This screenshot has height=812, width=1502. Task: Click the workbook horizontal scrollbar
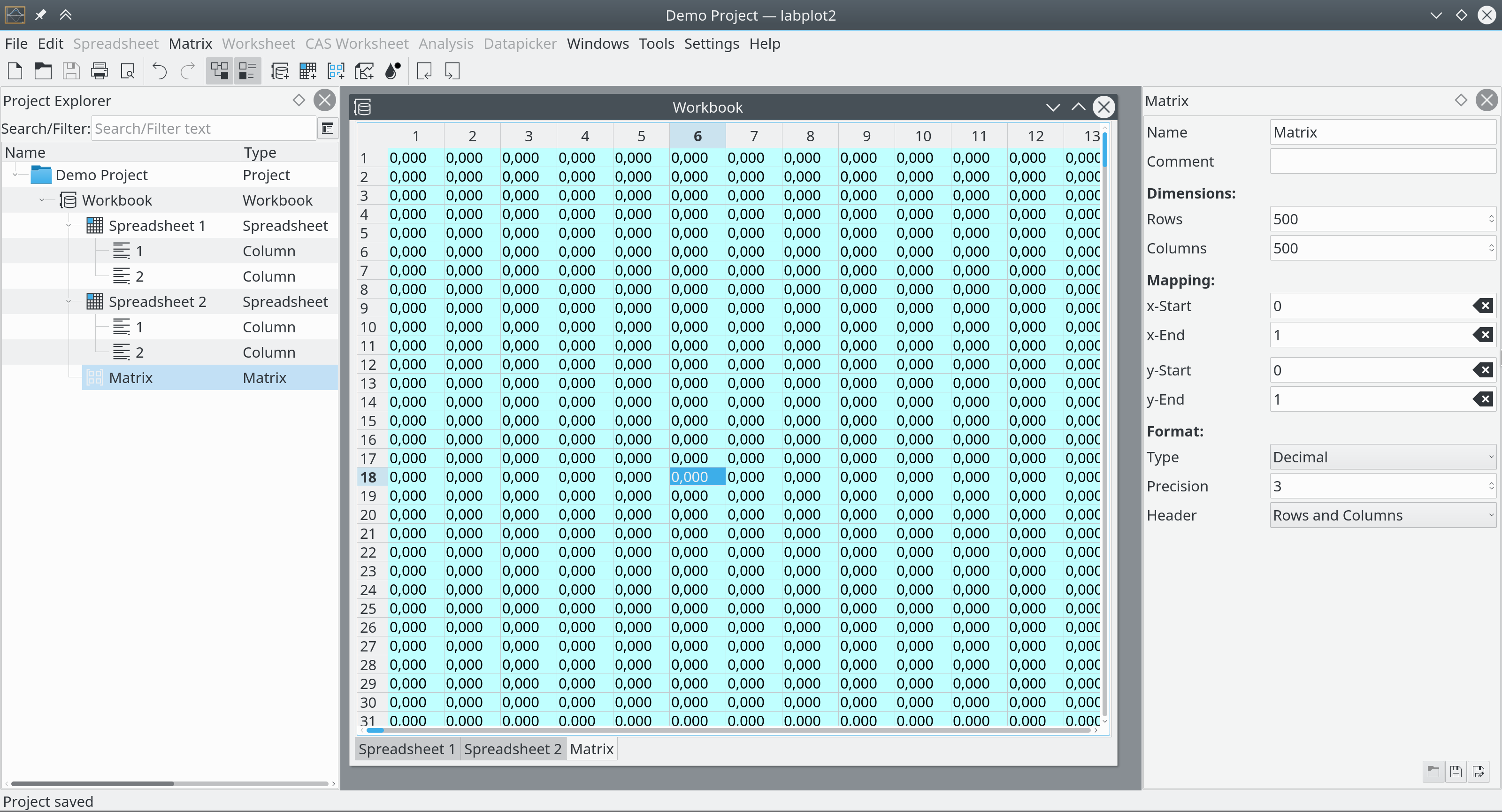729,730
